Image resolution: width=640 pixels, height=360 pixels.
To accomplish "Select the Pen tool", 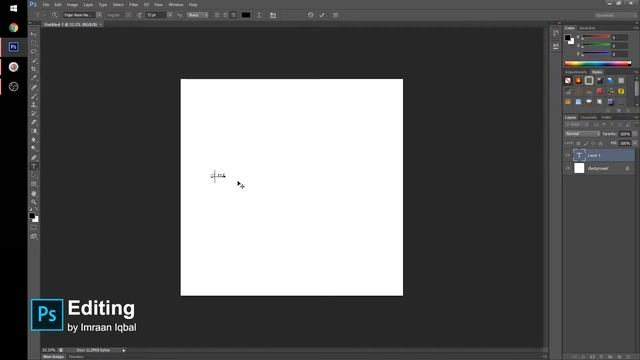I will point(34,158).
